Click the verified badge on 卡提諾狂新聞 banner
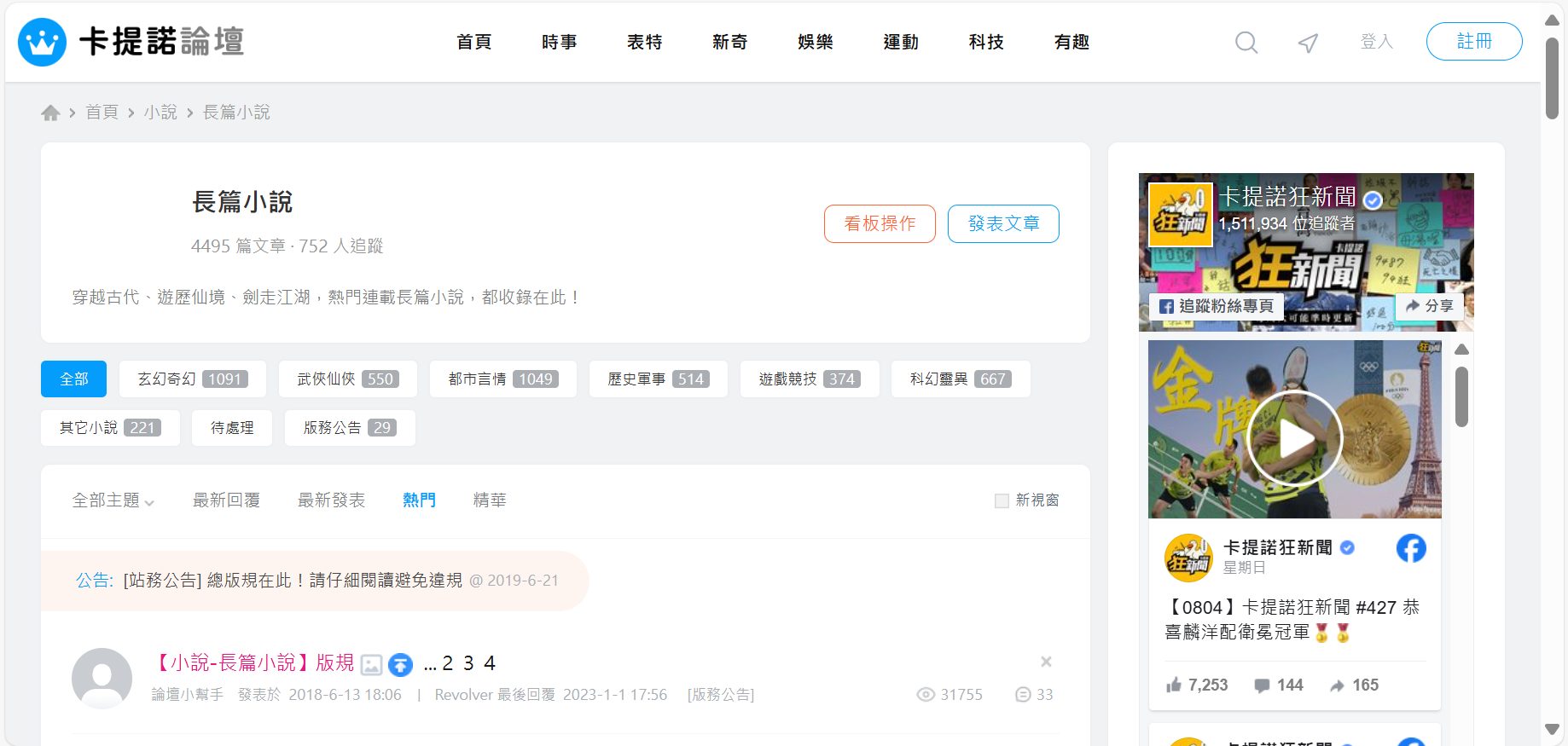This screenshot has width=1568, height=746. coord(1373,200)
